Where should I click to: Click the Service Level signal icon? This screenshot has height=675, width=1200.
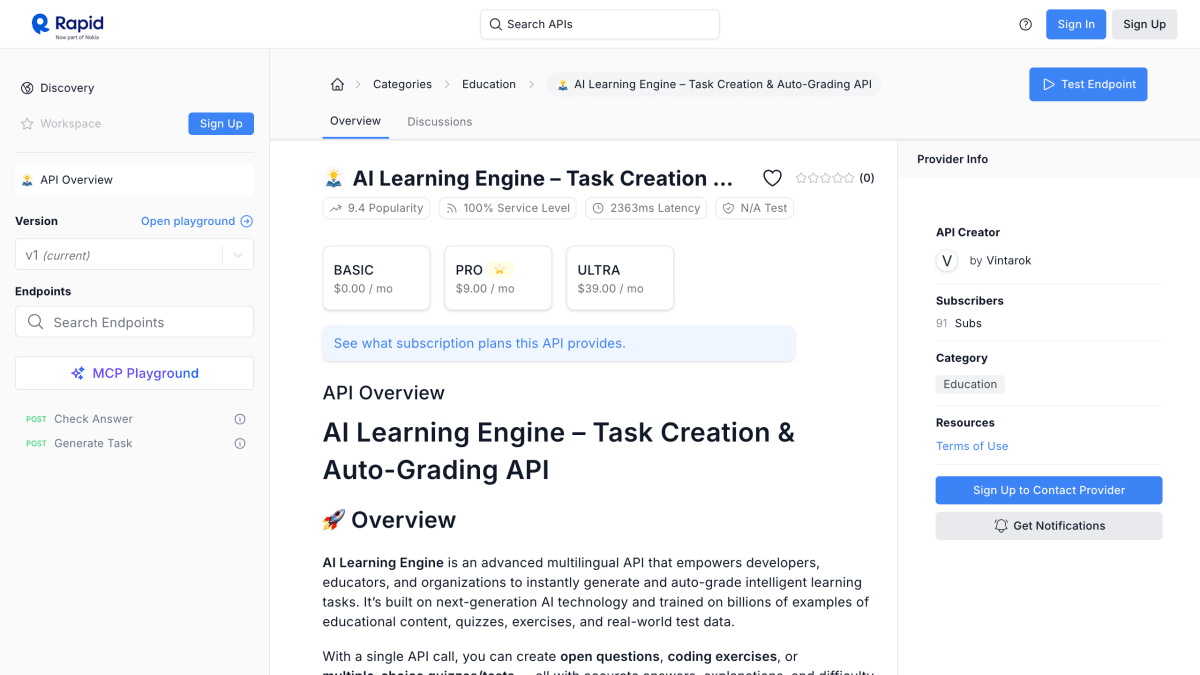pyautogui.click(x=451, y=208)
